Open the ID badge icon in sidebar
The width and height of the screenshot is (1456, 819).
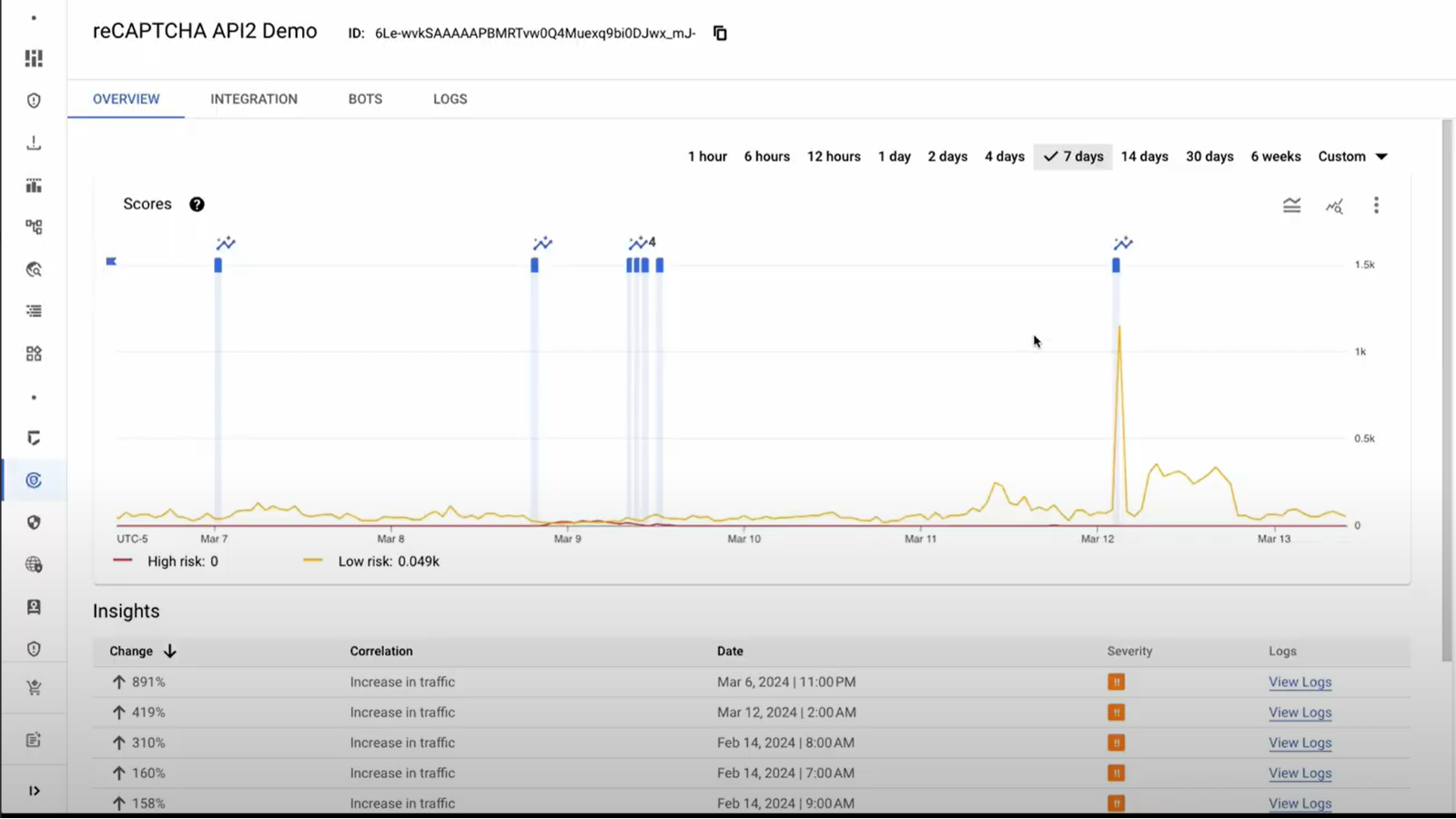34,607
